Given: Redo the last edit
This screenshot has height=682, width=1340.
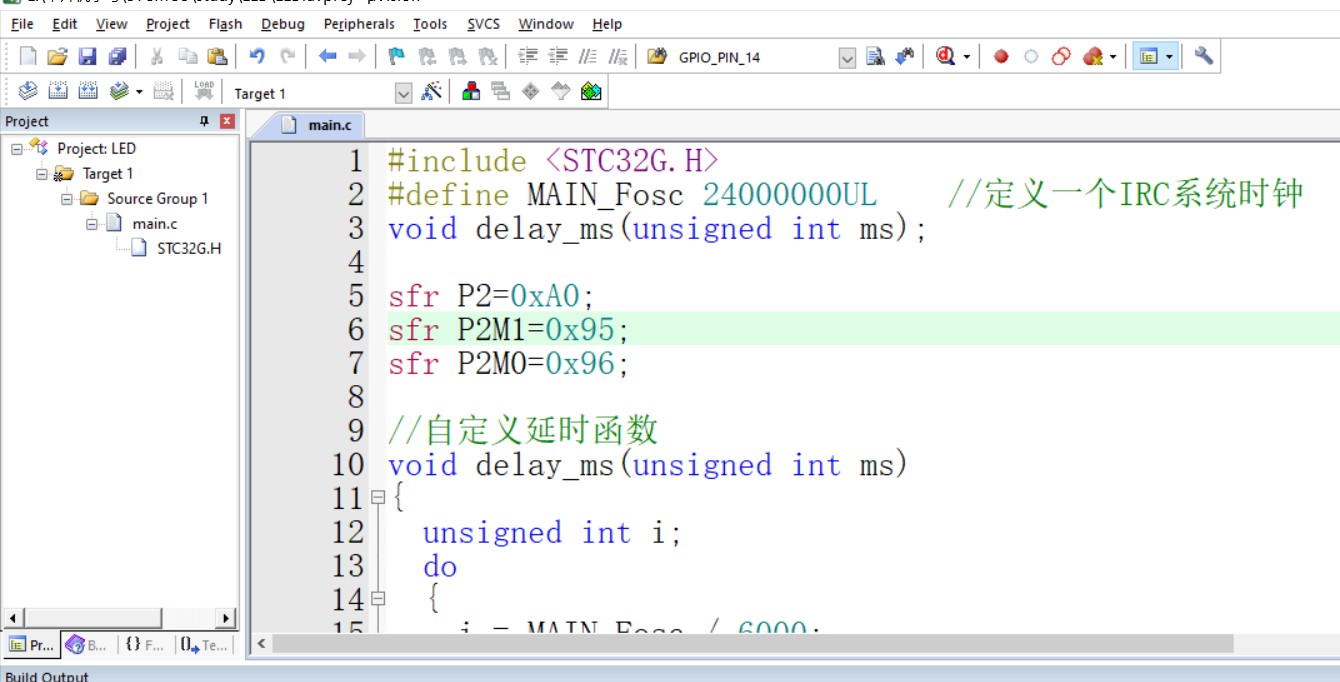Looking at the screenshot, I should pyautogui.click(x=287, y=57).
